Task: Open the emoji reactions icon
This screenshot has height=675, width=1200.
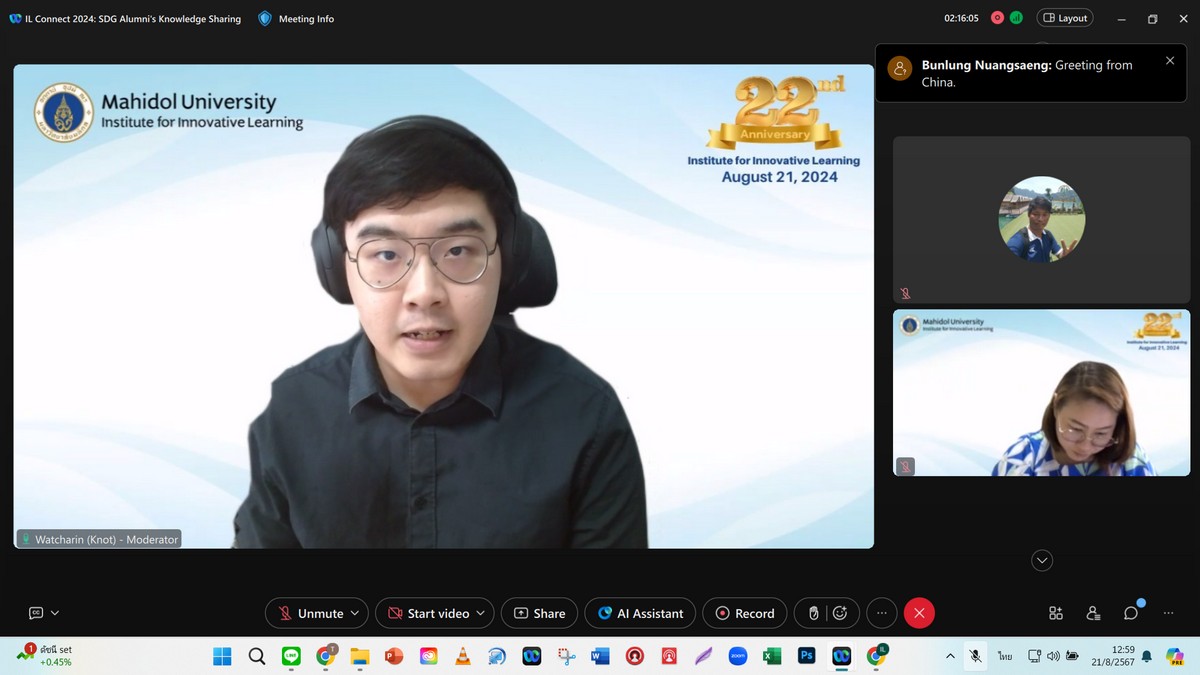Action: click(841, 613)
